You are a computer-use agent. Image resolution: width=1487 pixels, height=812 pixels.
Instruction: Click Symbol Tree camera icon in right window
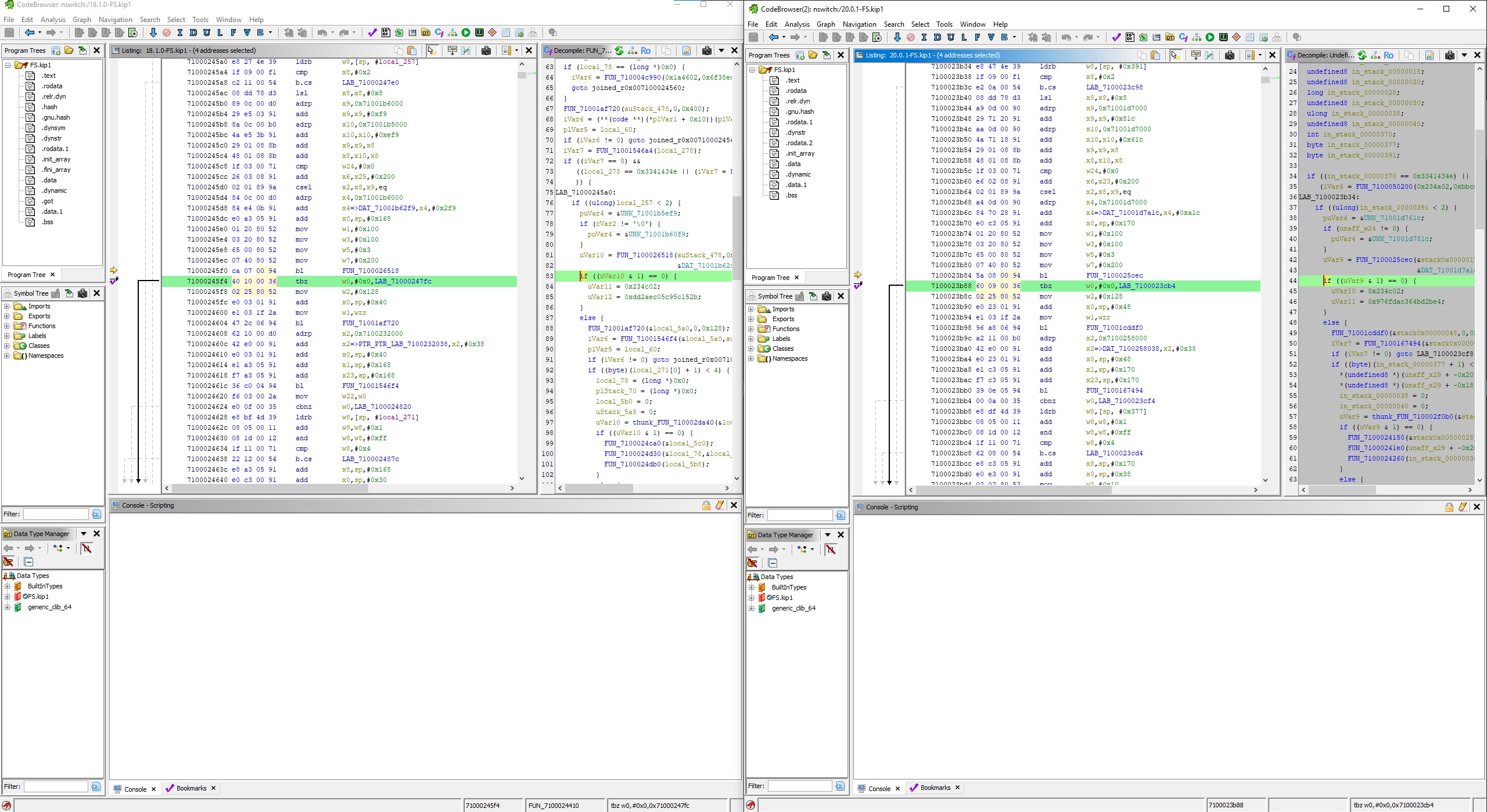[827, 296]
